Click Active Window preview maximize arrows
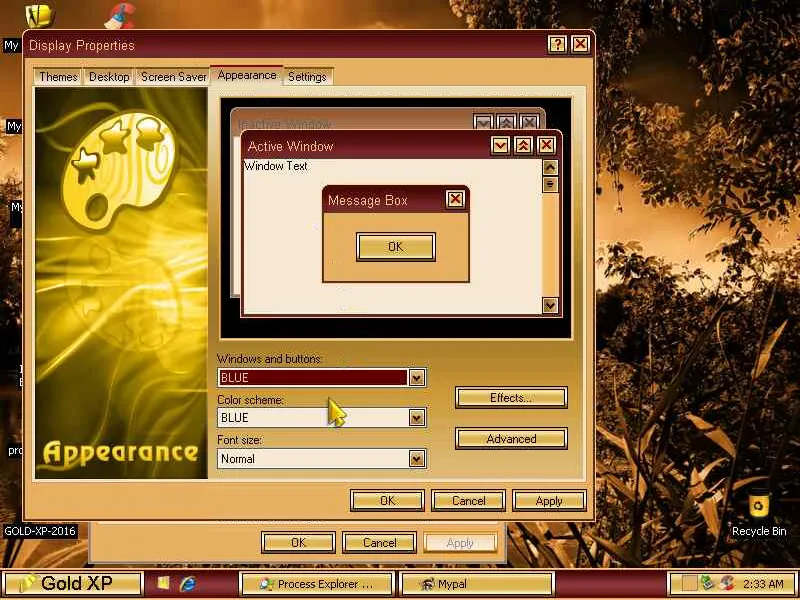Image resolution: width=800 pixels, height=600 pixels. pyautogui.click(x=523, y=145)
